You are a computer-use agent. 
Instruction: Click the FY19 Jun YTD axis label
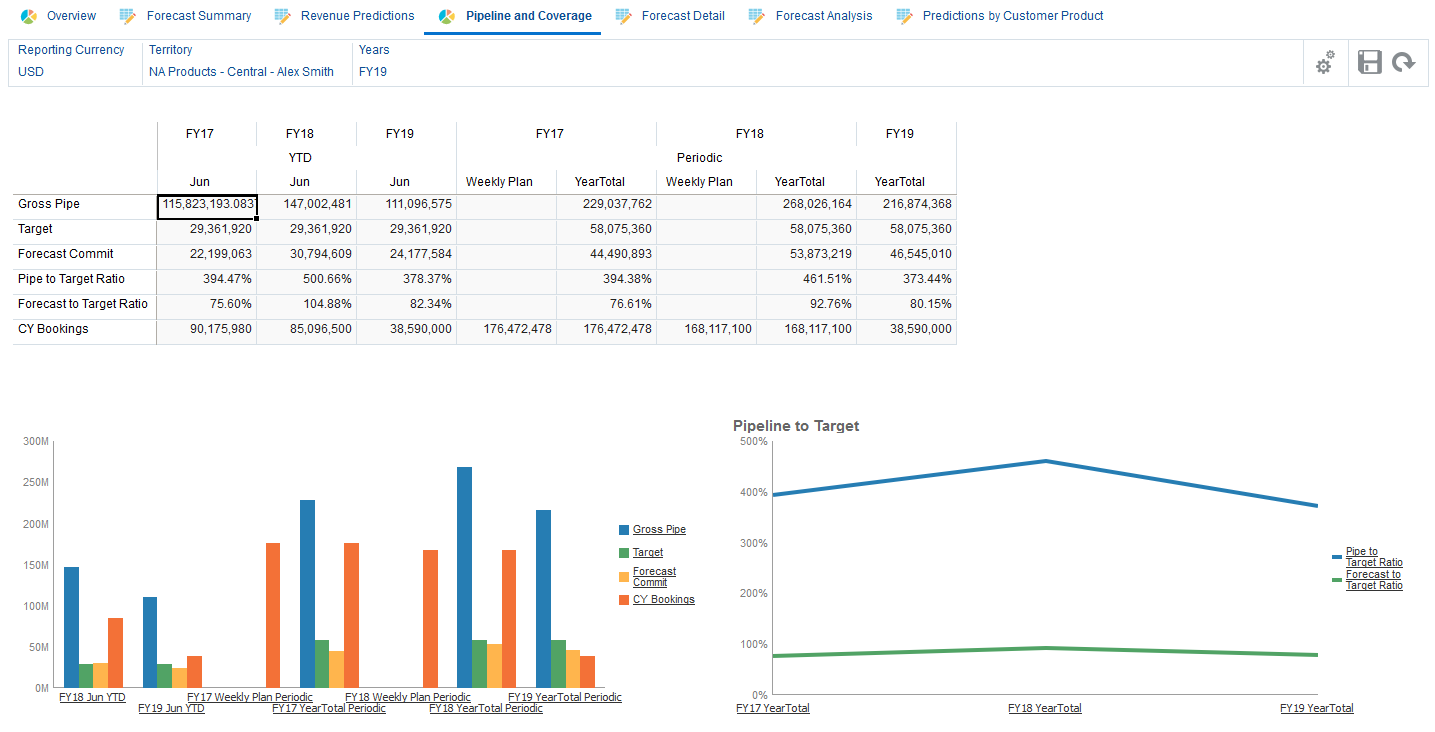click(171, 709)
